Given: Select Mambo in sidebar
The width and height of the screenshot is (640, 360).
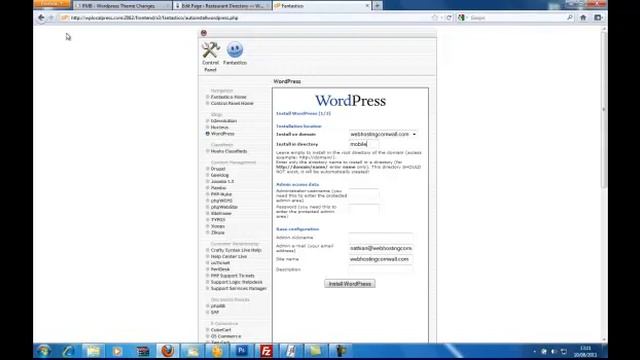Looking at the screenshot, I should (218, 188).
